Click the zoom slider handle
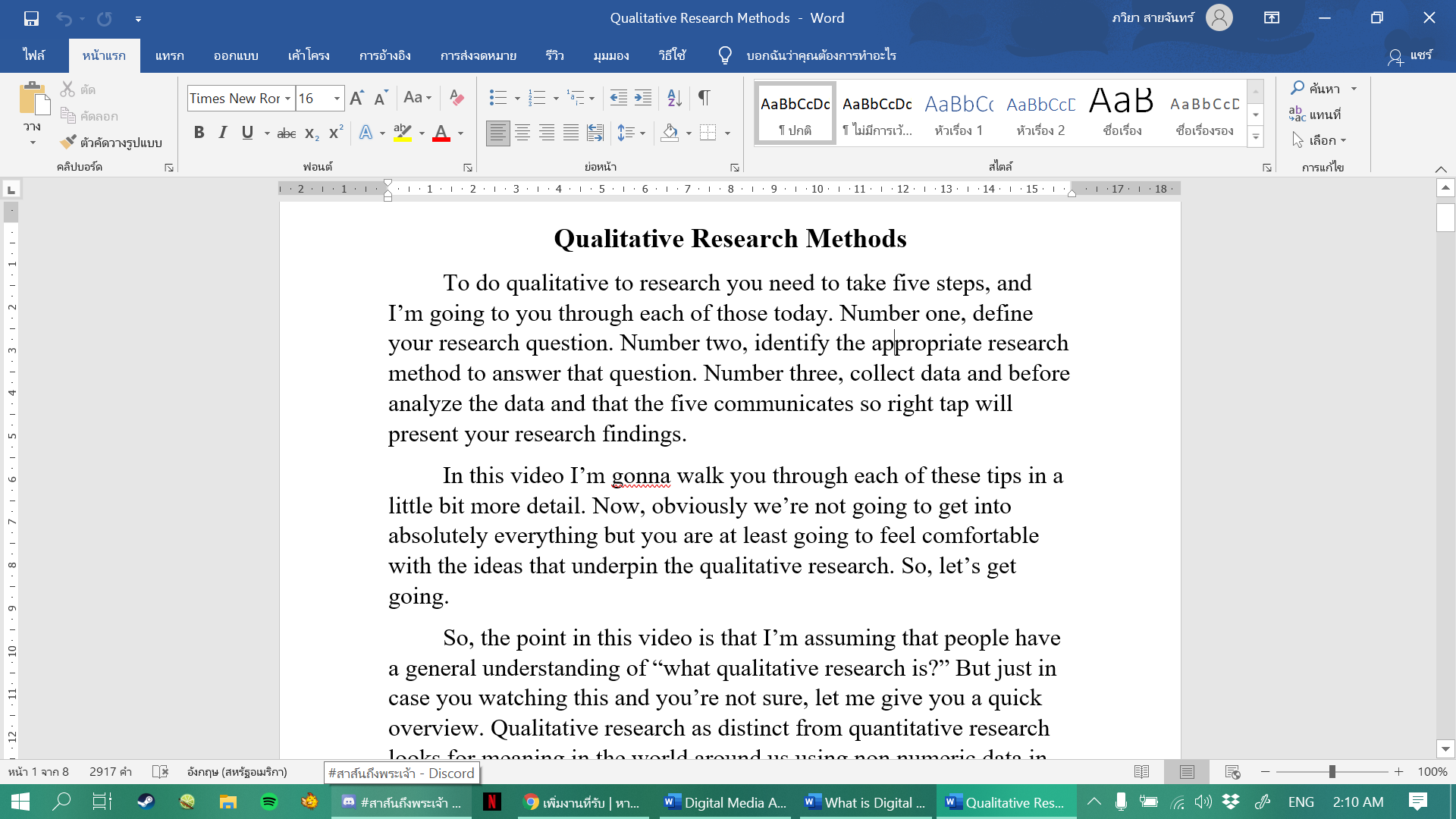Image resolution: width=1456 pixels, height=819 pixels. tap(1332, 772)
